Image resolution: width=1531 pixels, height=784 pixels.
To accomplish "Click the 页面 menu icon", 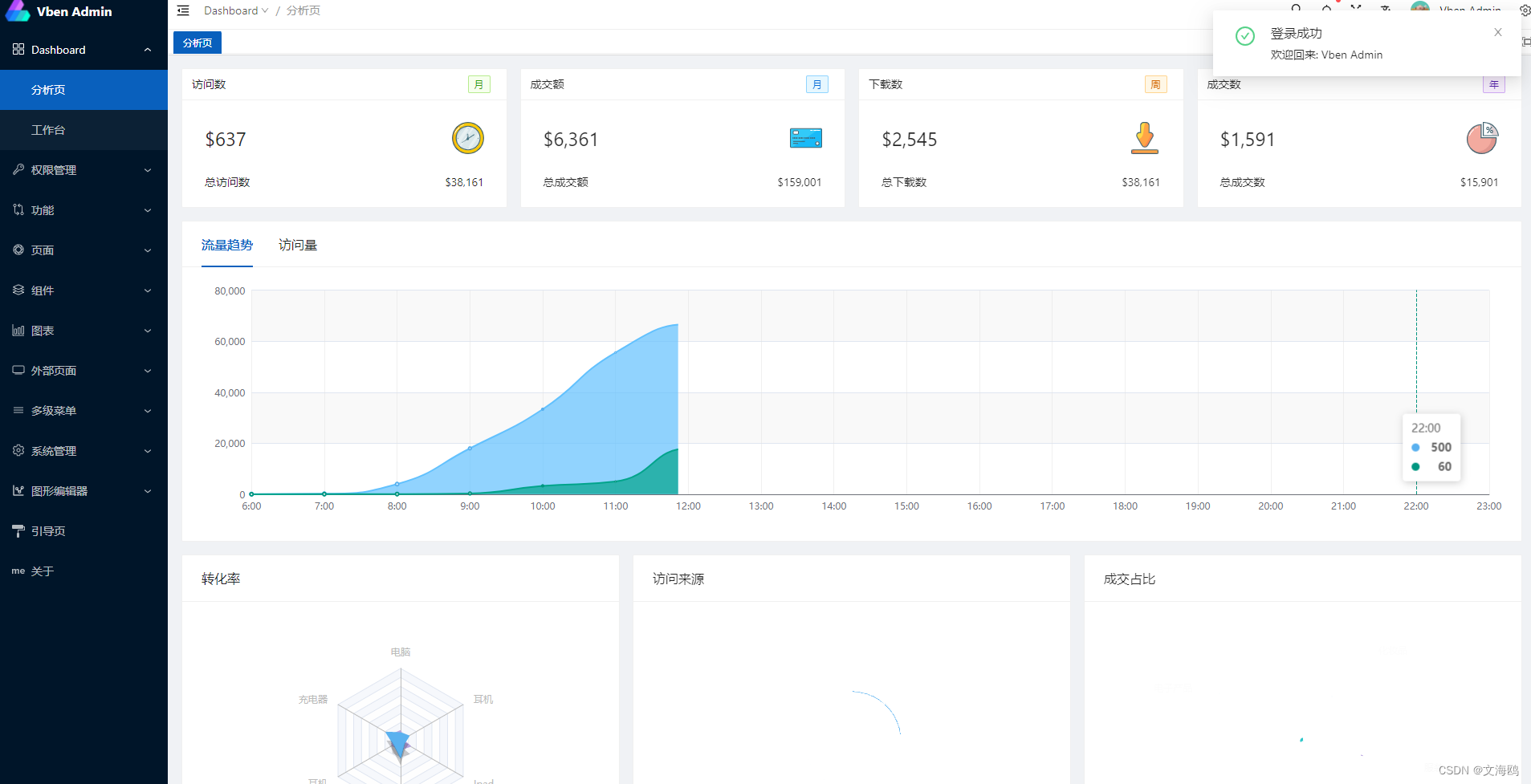I will click(18, 250).
